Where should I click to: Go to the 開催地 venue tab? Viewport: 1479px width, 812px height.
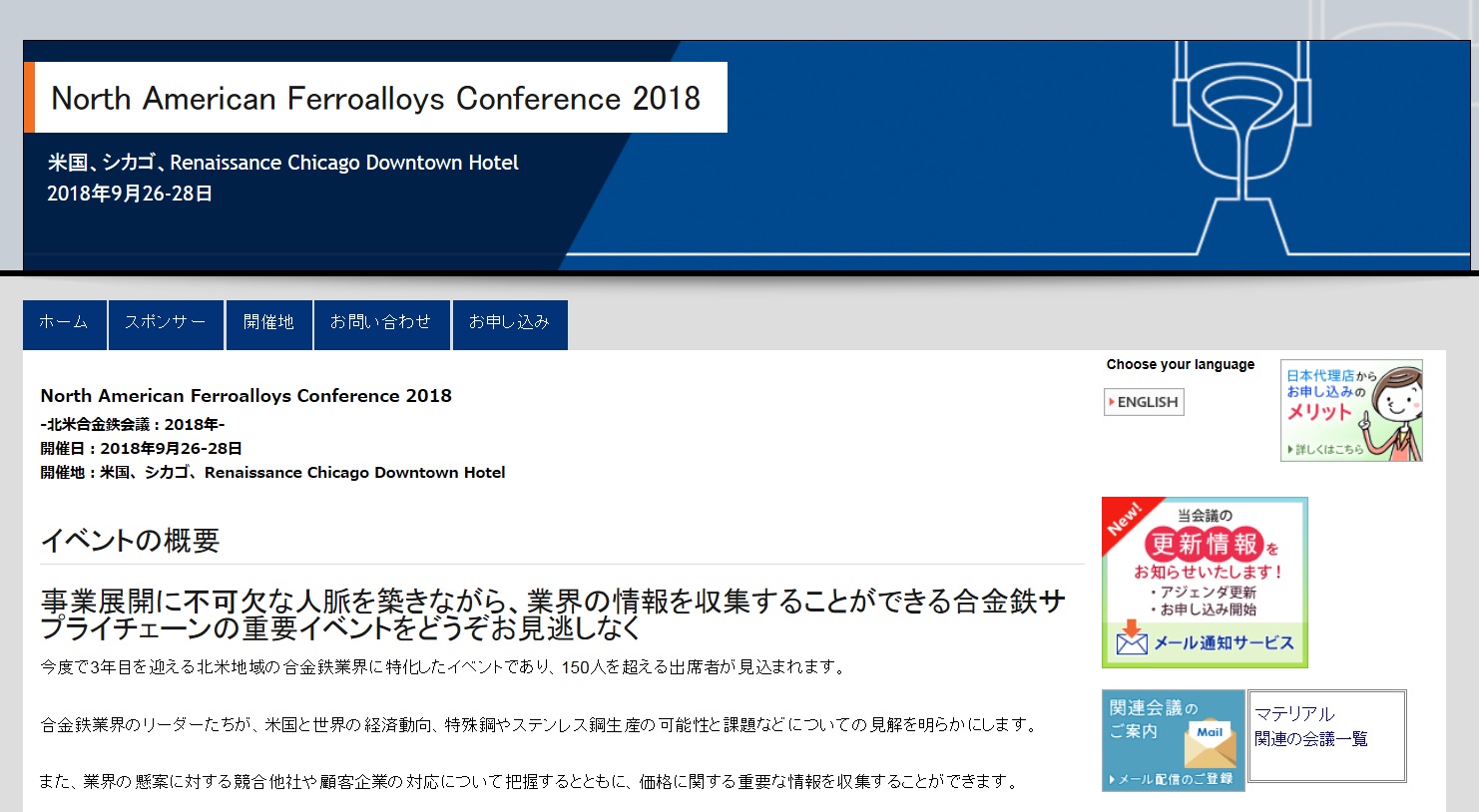click(x=268, y=324)
